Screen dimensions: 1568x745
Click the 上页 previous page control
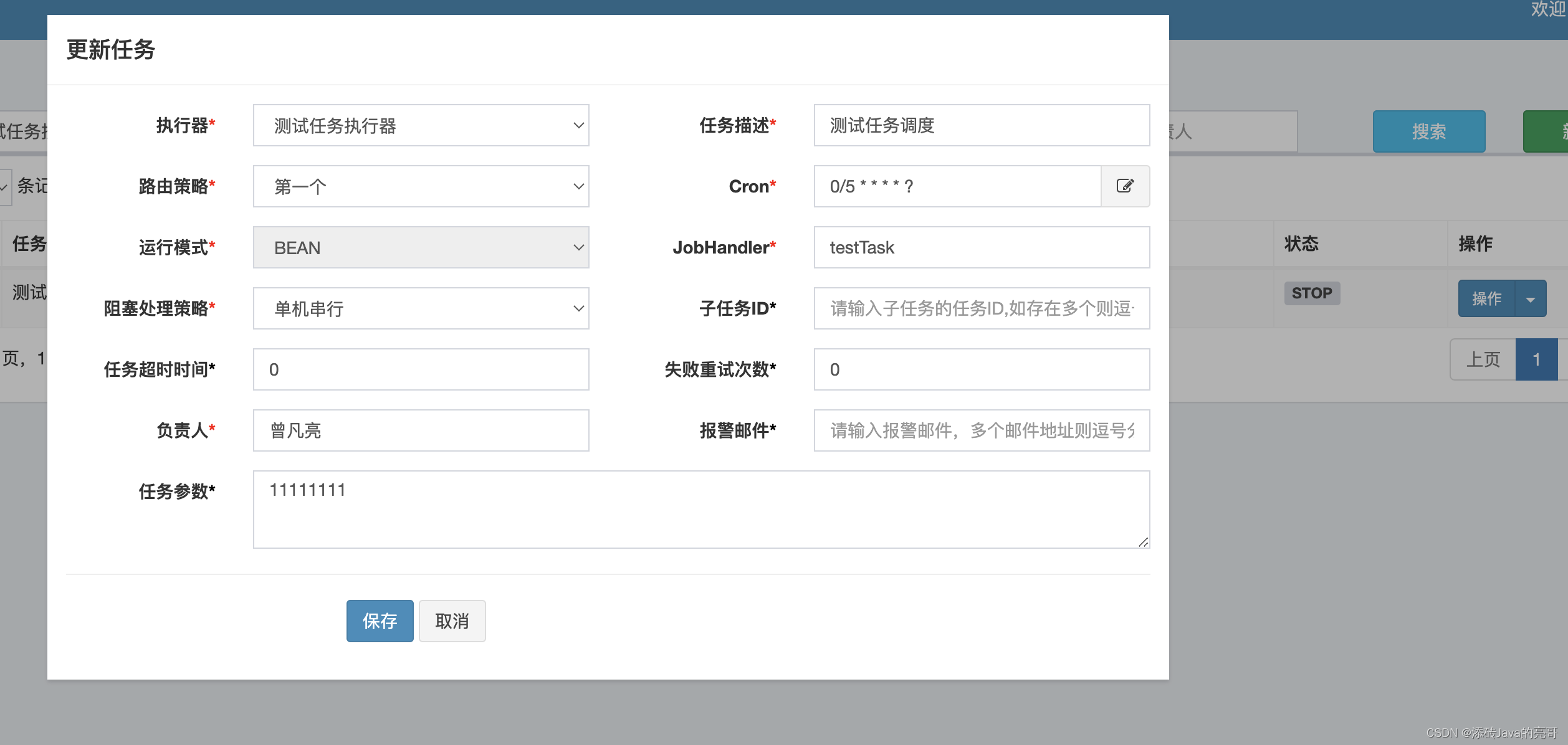pos(1483,359)
